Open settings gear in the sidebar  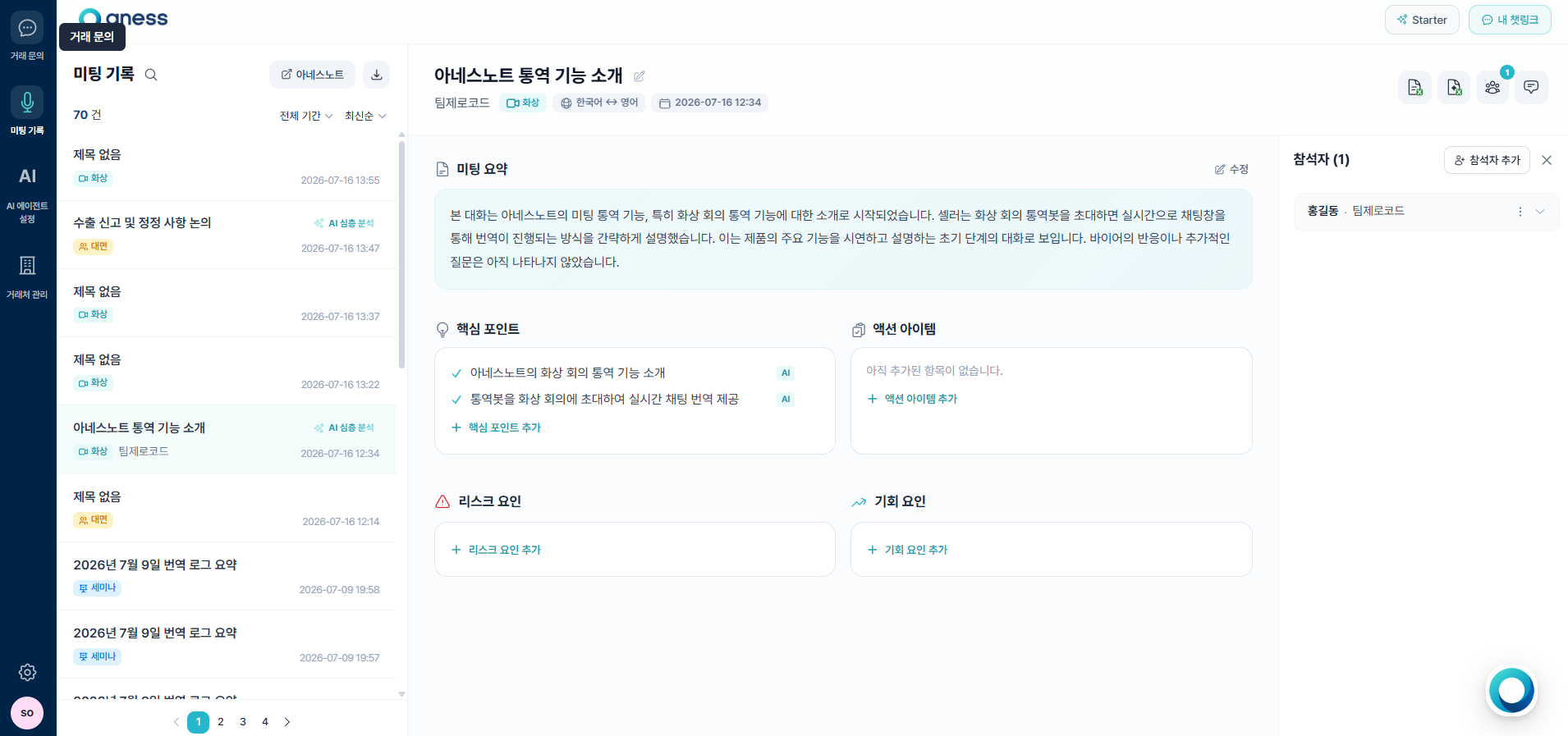pyautogui.click(x=27, y=672)
